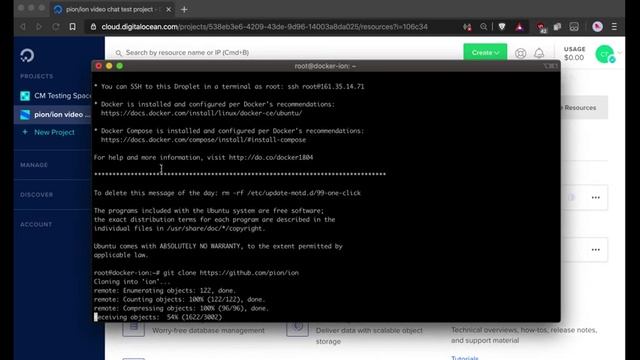Click the browser profile avatar icon
This screenshot has width=640, height=360.
597,27
